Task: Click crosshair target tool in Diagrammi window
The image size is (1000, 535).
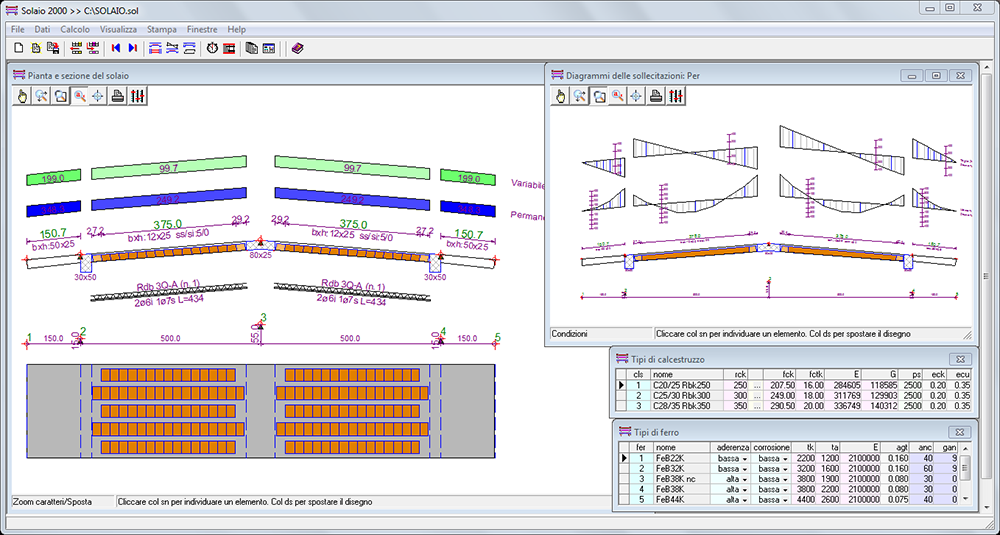Action: (x=636, y=96)
